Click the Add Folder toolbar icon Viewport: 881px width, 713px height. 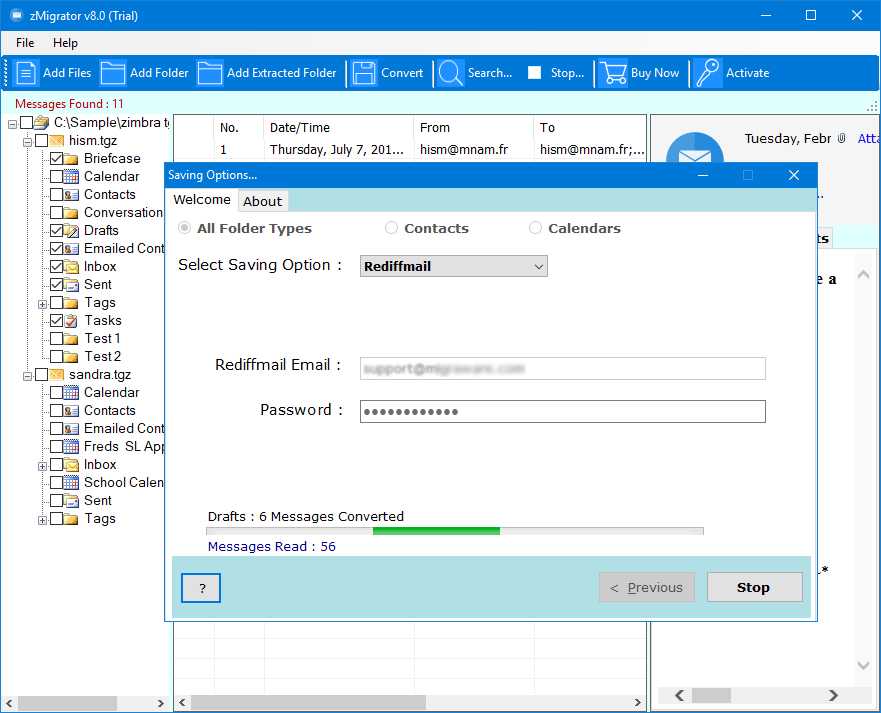click(113, 73)
